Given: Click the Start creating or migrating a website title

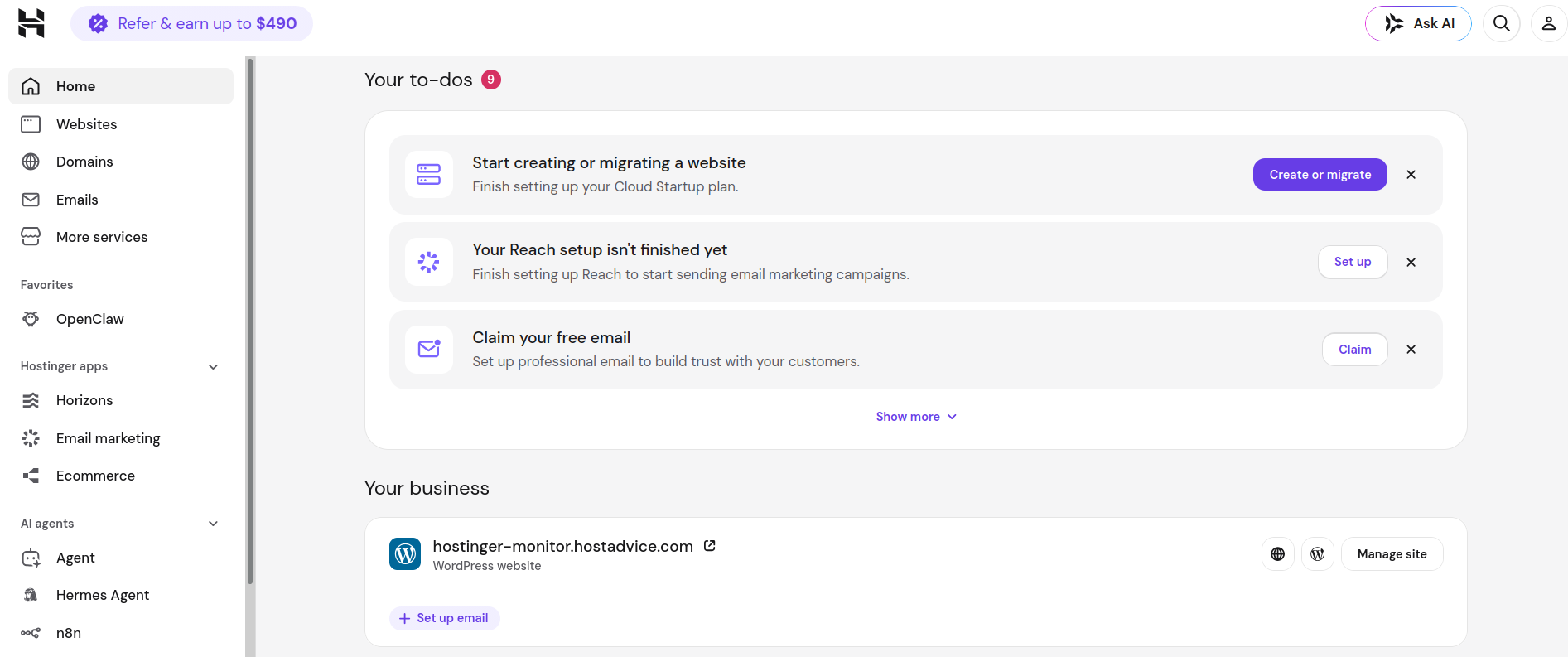Looking at the screenshot, I should pos(609,163).
